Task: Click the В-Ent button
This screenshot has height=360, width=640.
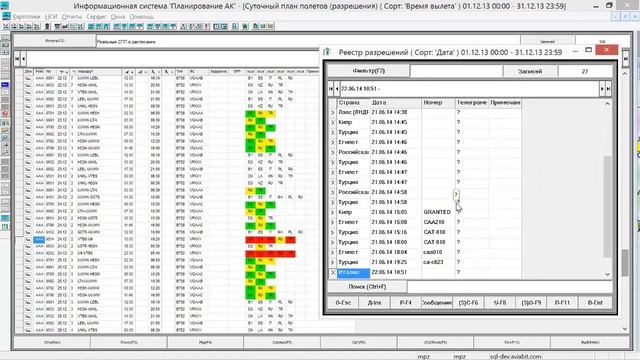Action: pos(595,303)
